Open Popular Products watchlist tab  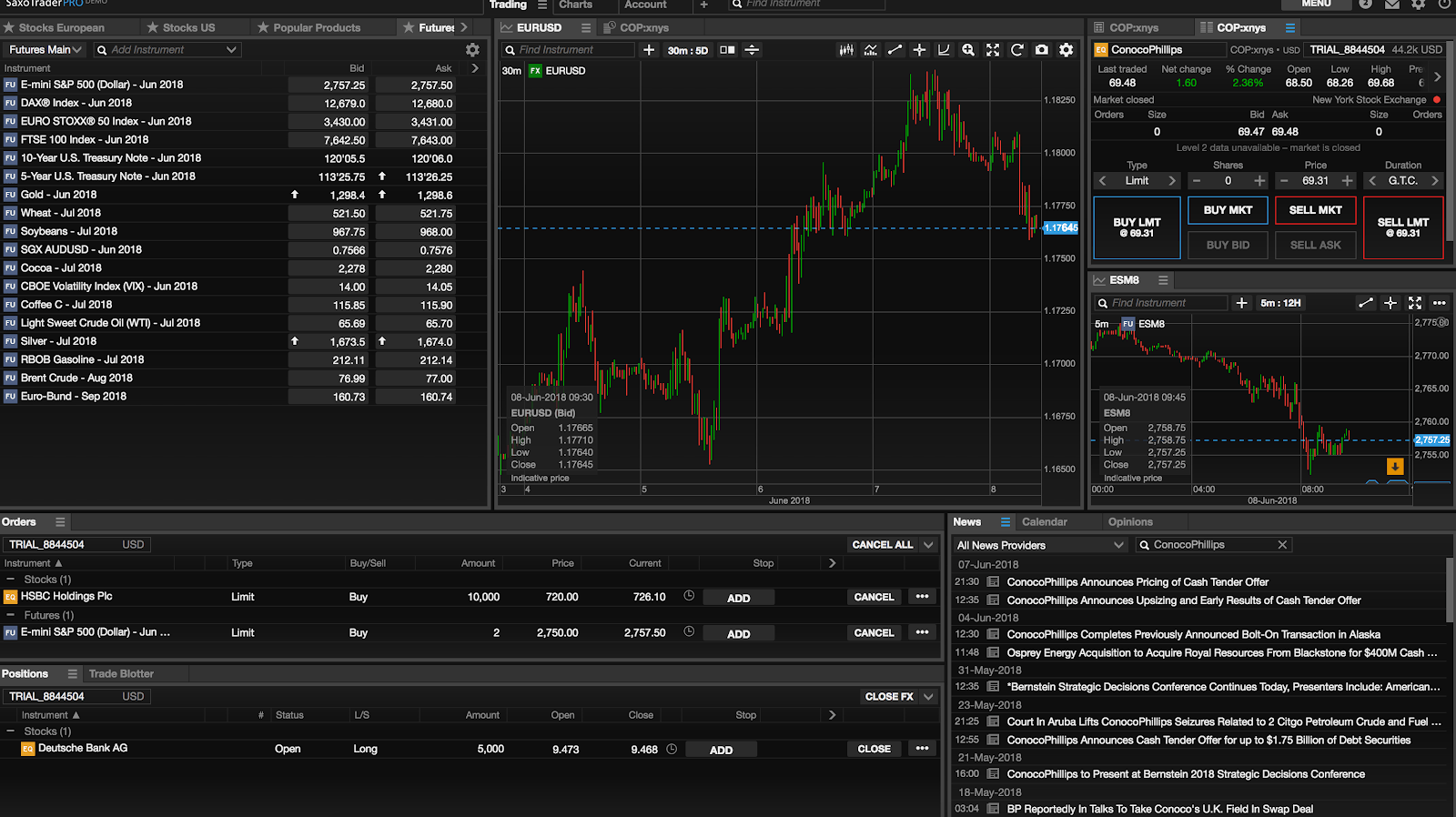click(x=317, y=27)
